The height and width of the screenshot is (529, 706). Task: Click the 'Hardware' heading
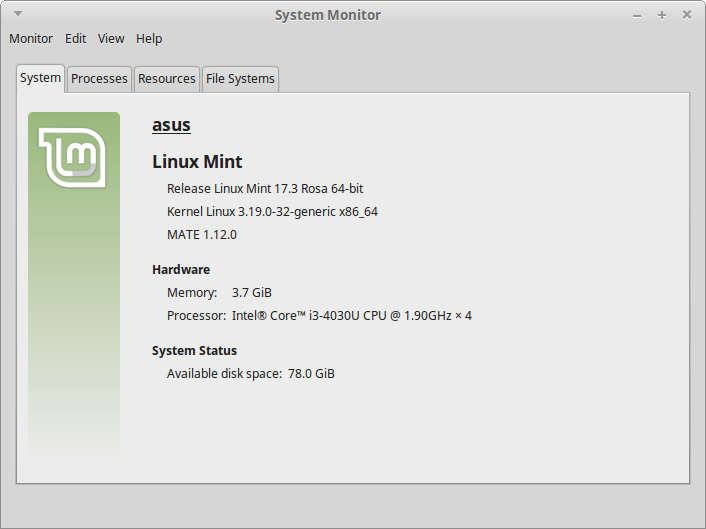tap(181, 270)
